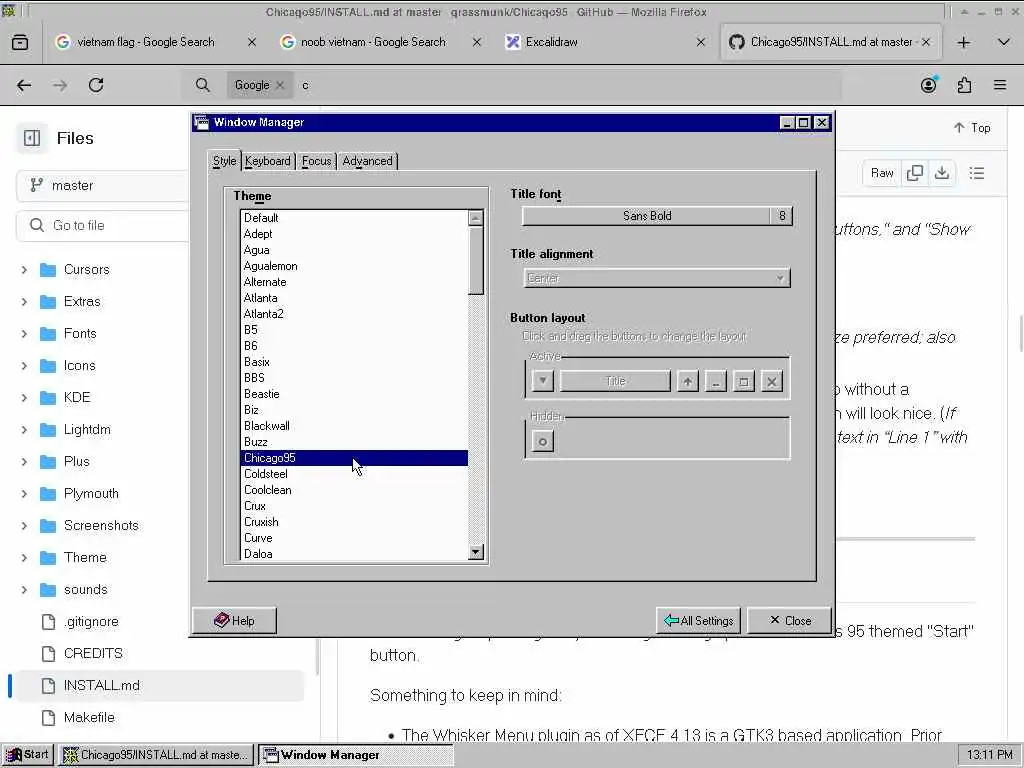Click the Maximize layout button in Active

tap(744, 381)
